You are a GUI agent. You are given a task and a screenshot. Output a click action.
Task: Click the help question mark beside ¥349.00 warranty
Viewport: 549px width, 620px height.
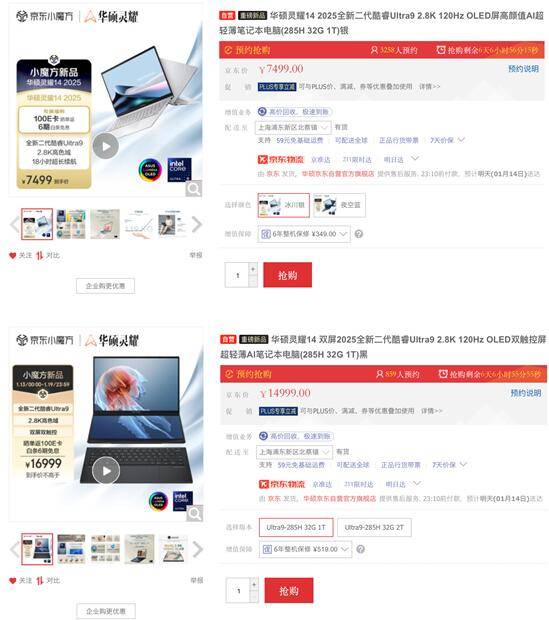pos(359,234)
